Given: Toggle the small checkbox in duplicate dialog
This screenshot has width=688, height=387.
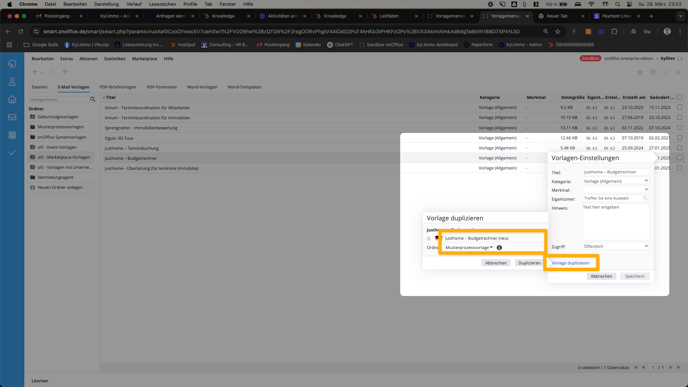Looking at the screenshot, I should (429, 239).
